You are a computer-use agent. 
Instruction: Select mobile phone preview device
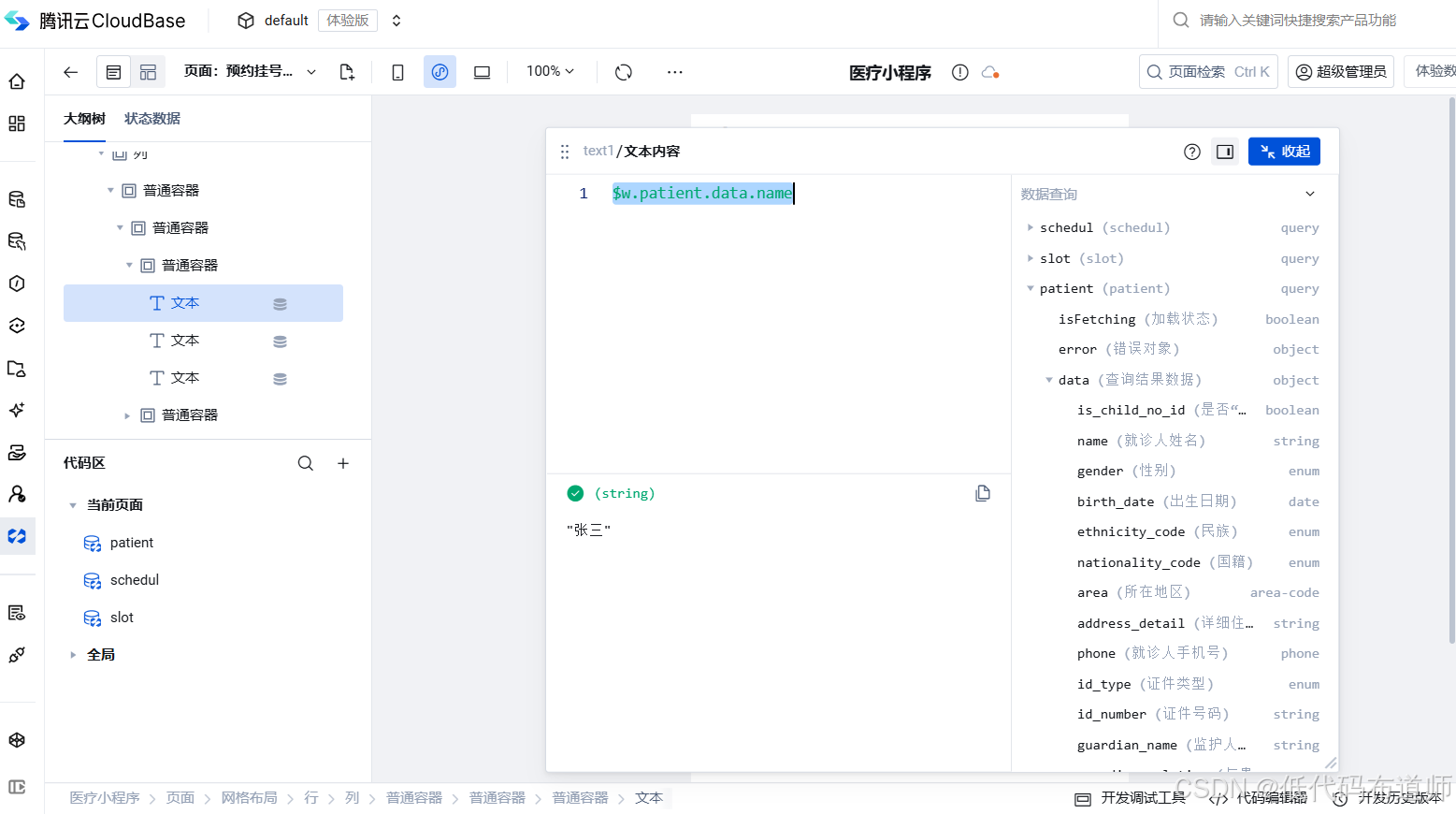[397, 72]
